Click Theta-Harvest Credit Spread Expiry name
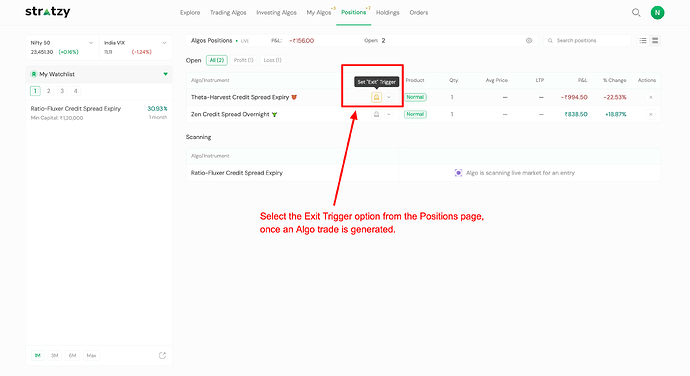The image size is (690, 376). click(240, 97)
